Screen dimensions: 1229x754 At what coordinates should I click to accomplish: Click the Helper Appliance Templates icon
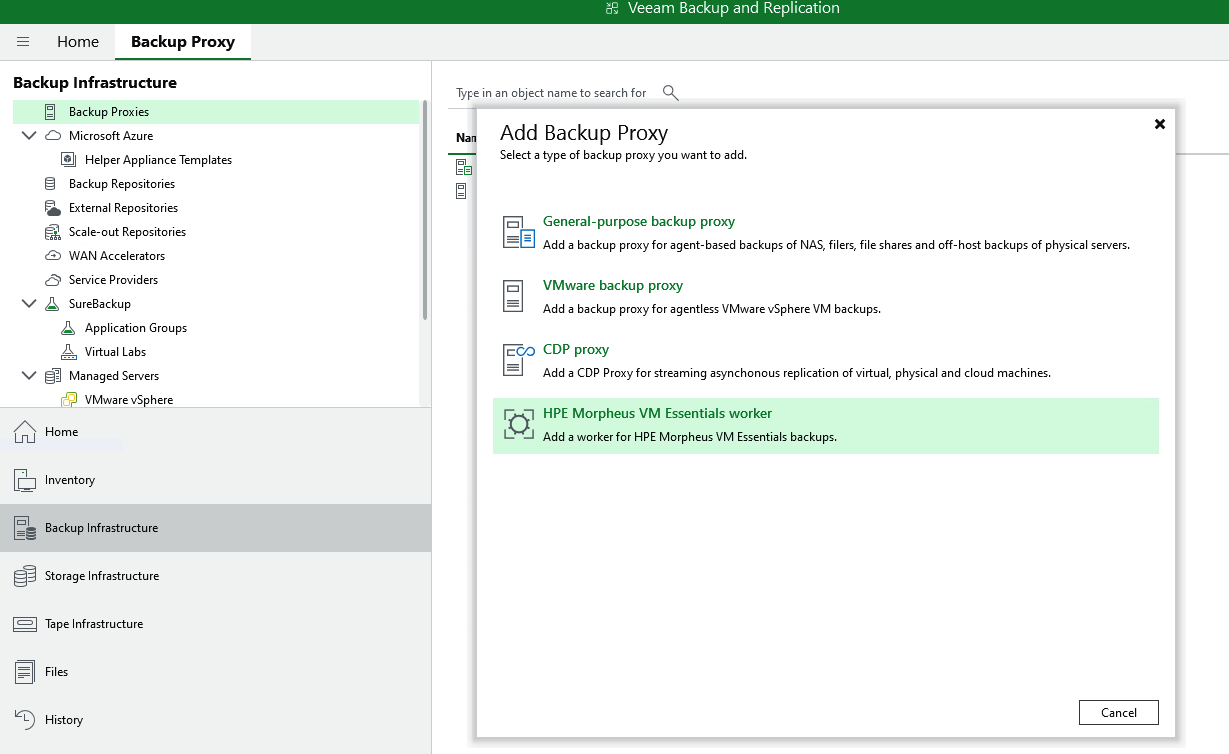point(69,160)
